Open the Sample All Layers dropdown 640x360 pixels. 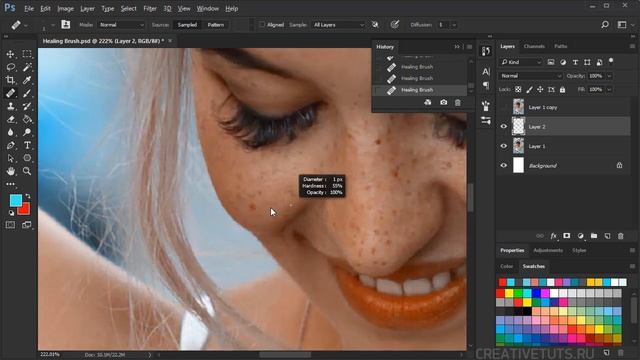(x=338, y=25)
